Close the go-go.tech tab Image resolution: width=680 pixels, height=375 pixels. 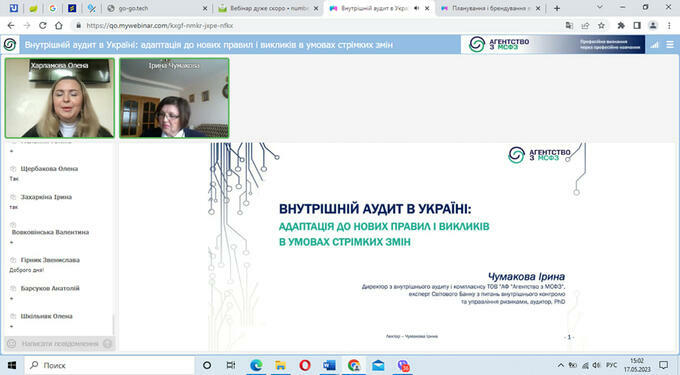205,8
